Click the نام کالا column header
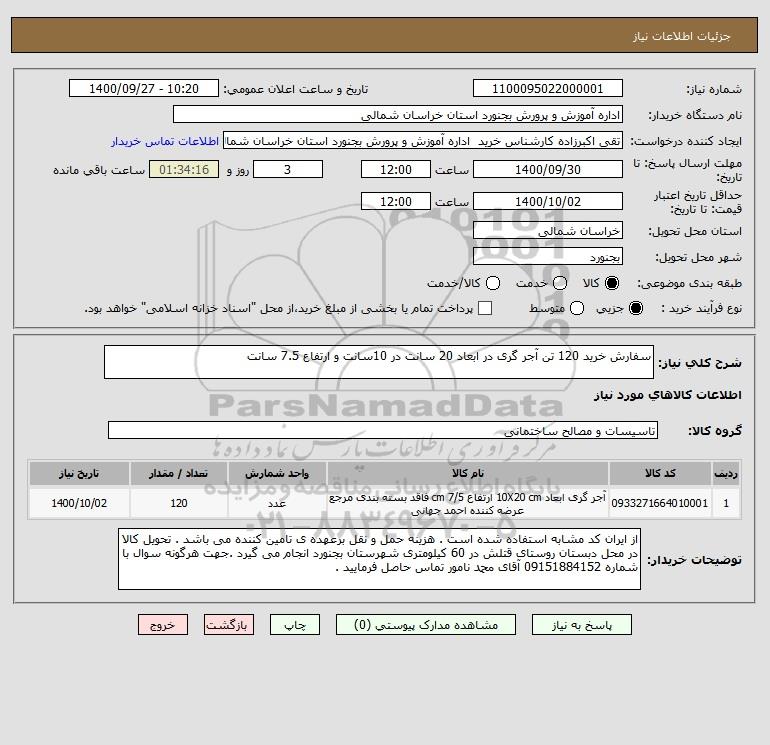 (468, 473)
